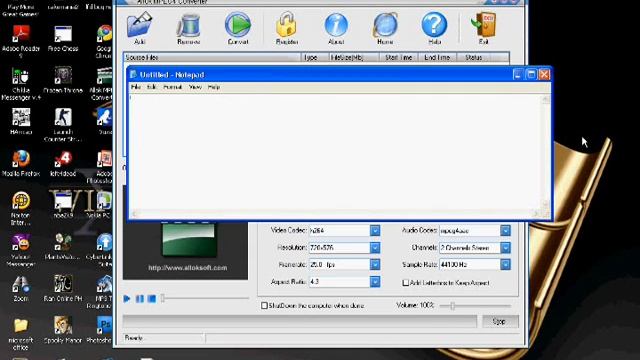640x360 pixels.
Task: Pause the preview video
Action: [140, 299]
